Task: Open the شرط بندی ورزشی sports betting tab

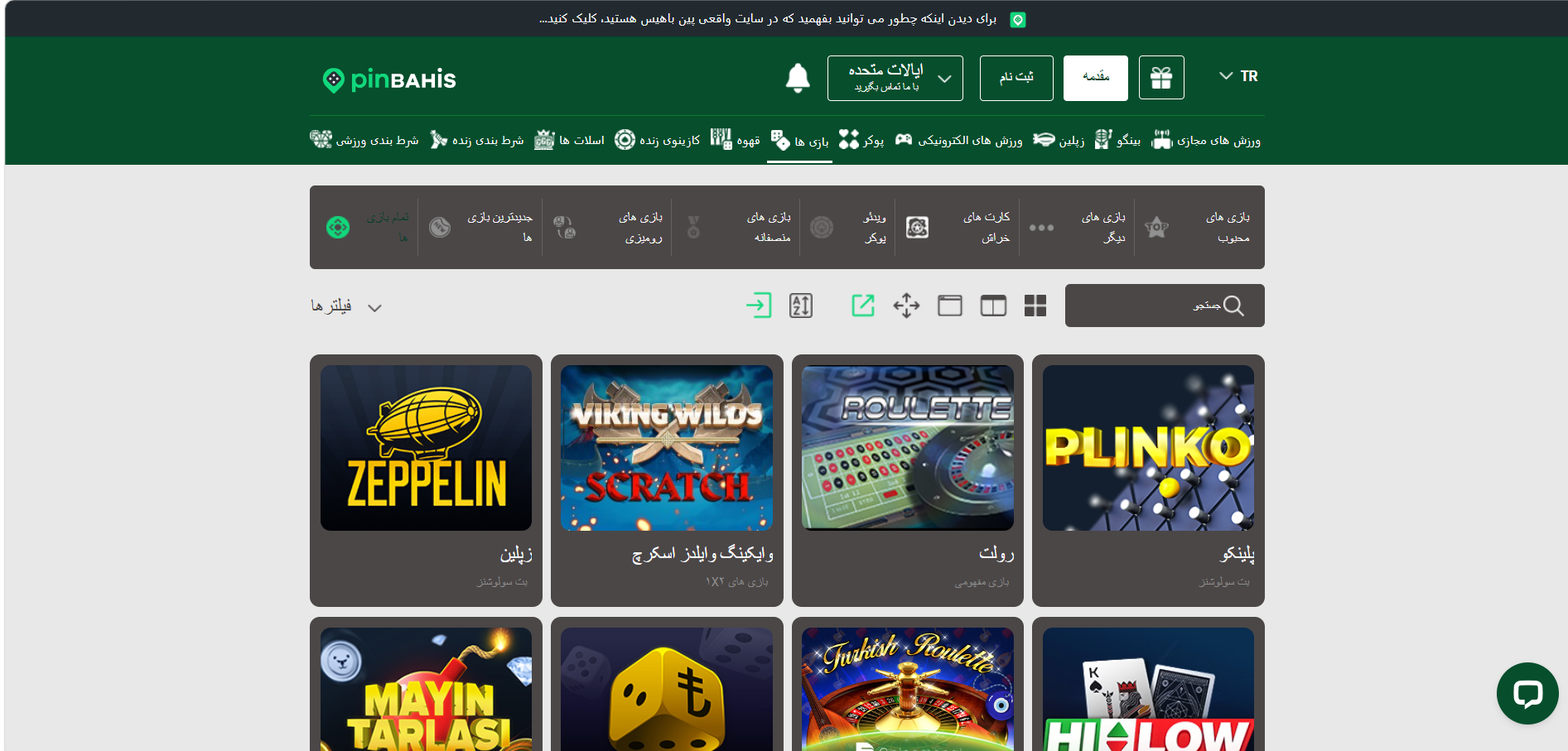Action: click(x=364, y=141)
